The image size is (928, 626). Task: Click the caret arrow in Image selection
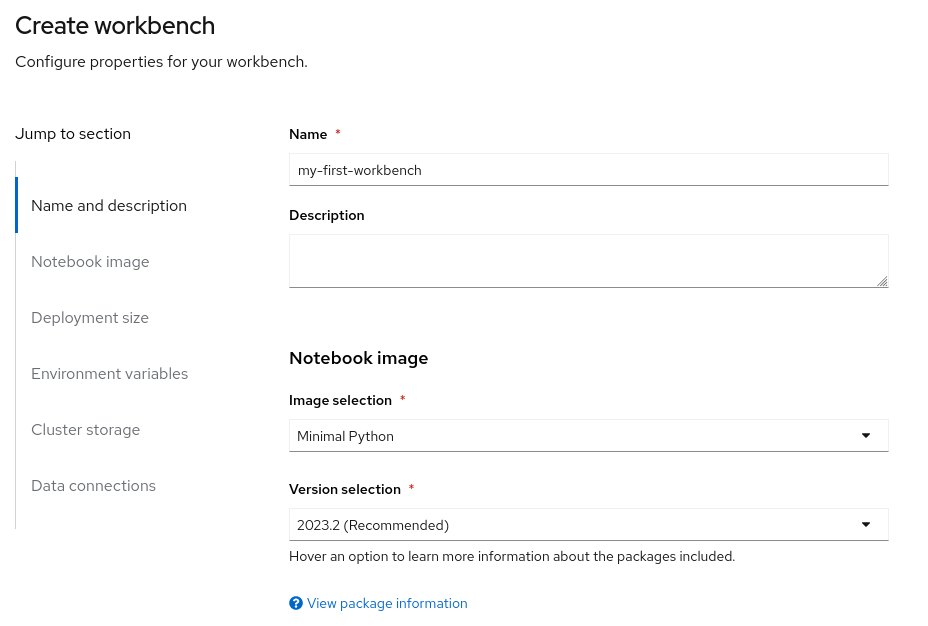pyautogui.click(x=866, y=436)
